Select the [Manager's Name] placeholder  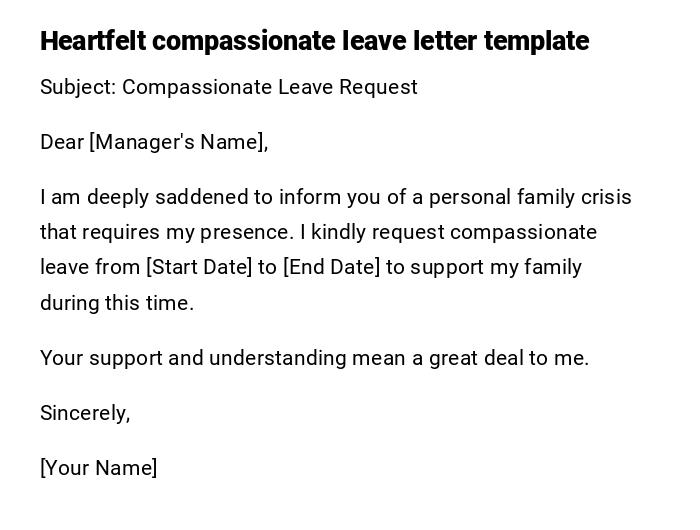point(178,142)
